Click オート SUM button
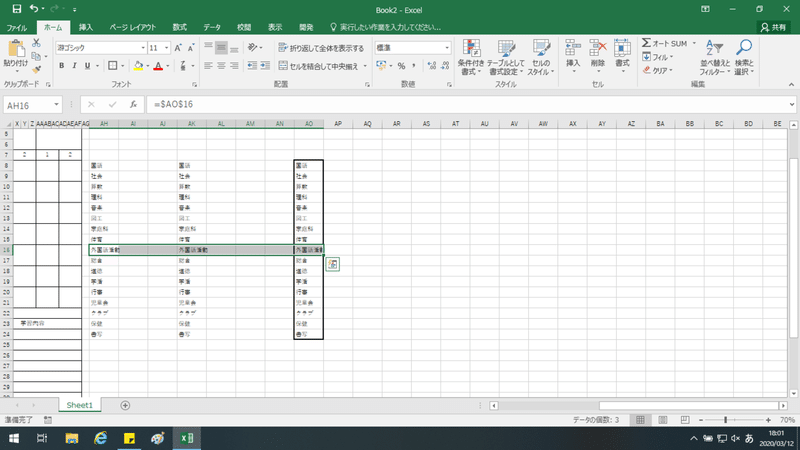The image size is (800, 450). (x=665, y=43)
